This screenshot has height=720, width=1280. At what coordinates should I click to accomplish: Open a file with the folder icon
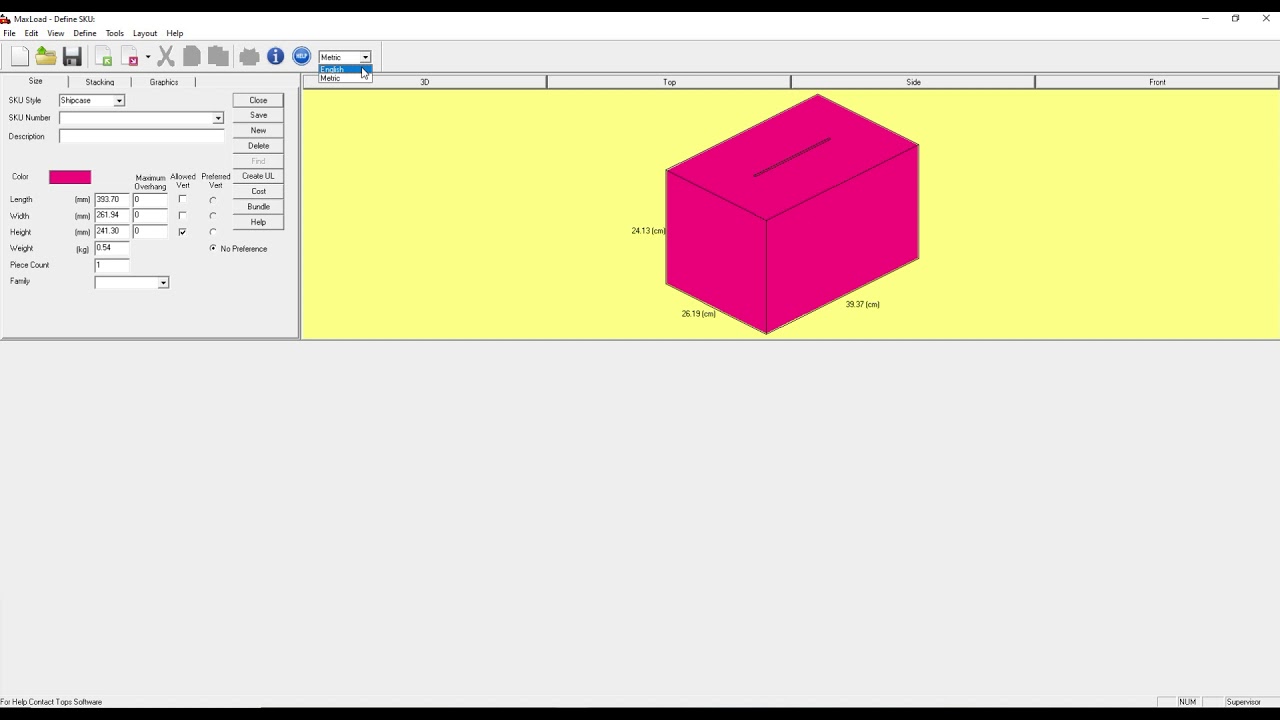tap(46, 57)
